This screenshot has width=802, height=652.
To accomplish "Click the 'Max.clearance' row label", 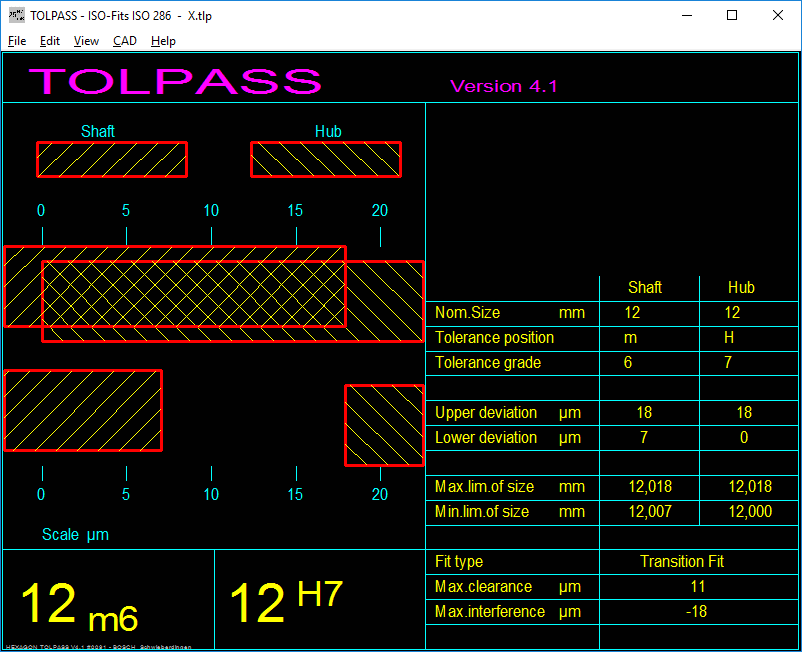I will pyautogui.click(x=483, y=587).
